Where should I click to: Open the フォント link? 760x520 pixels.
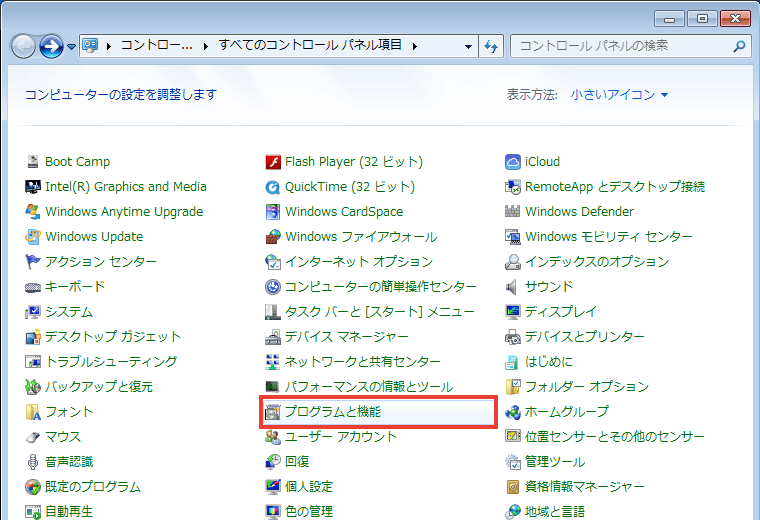click(68, 412)
